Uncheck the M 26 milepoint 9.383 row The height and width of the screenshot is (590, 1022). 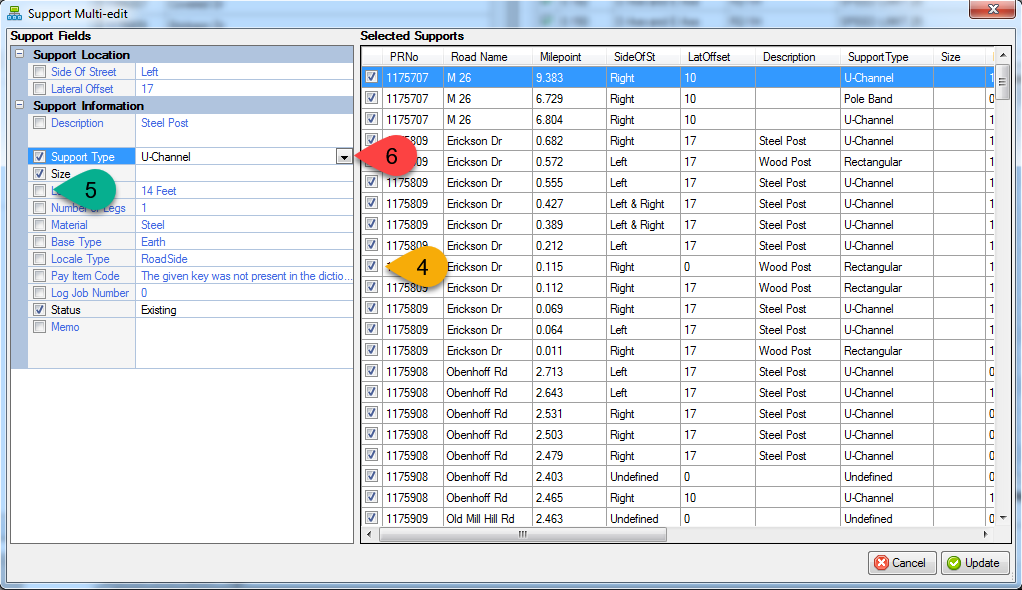[372, 77]
